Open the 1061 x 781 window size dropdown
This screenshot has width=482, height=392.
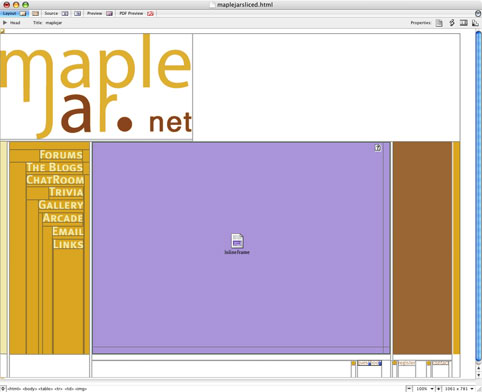(459, 389)
